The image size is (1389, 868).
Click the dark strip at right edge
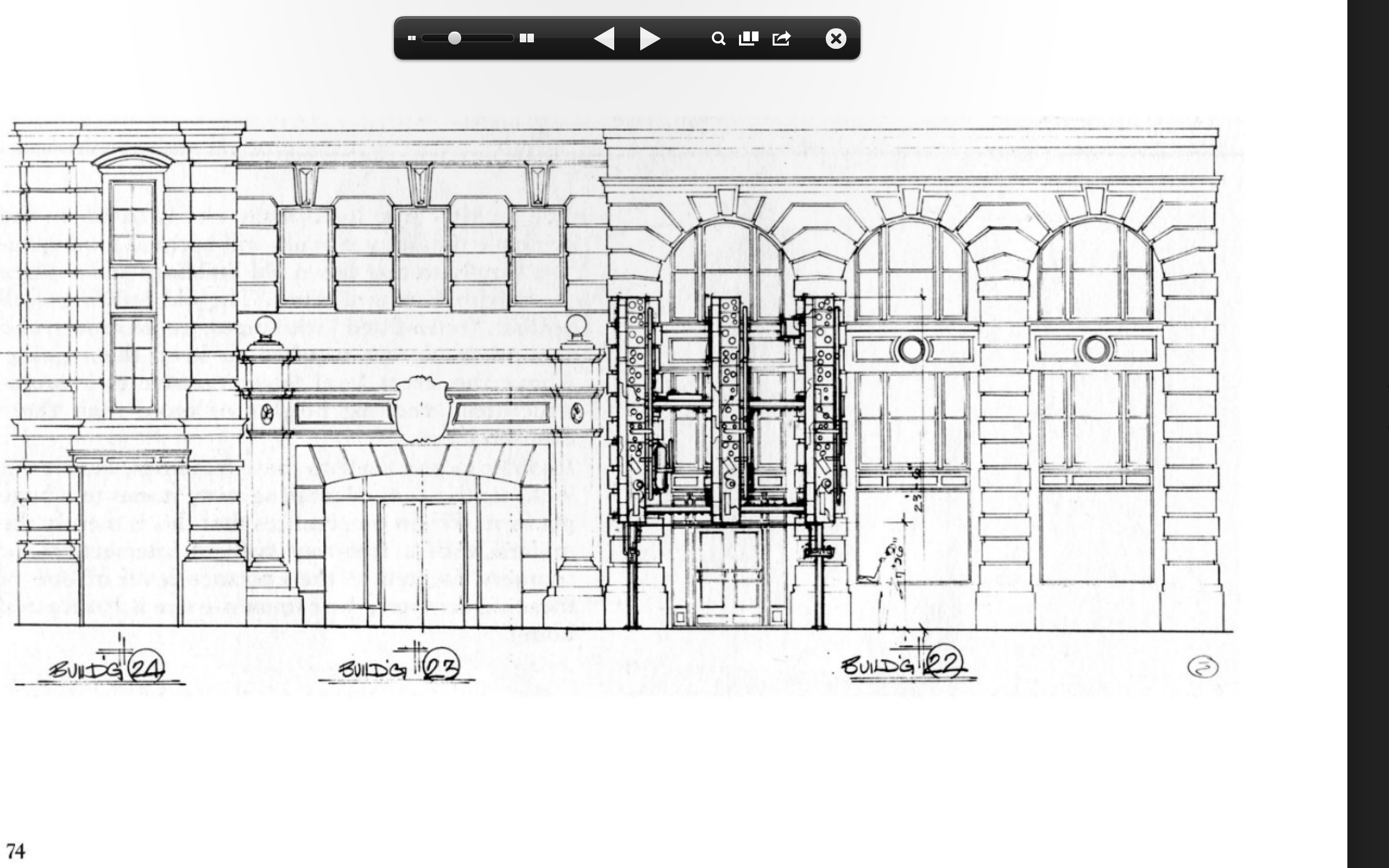click(x=1368, y=434)
